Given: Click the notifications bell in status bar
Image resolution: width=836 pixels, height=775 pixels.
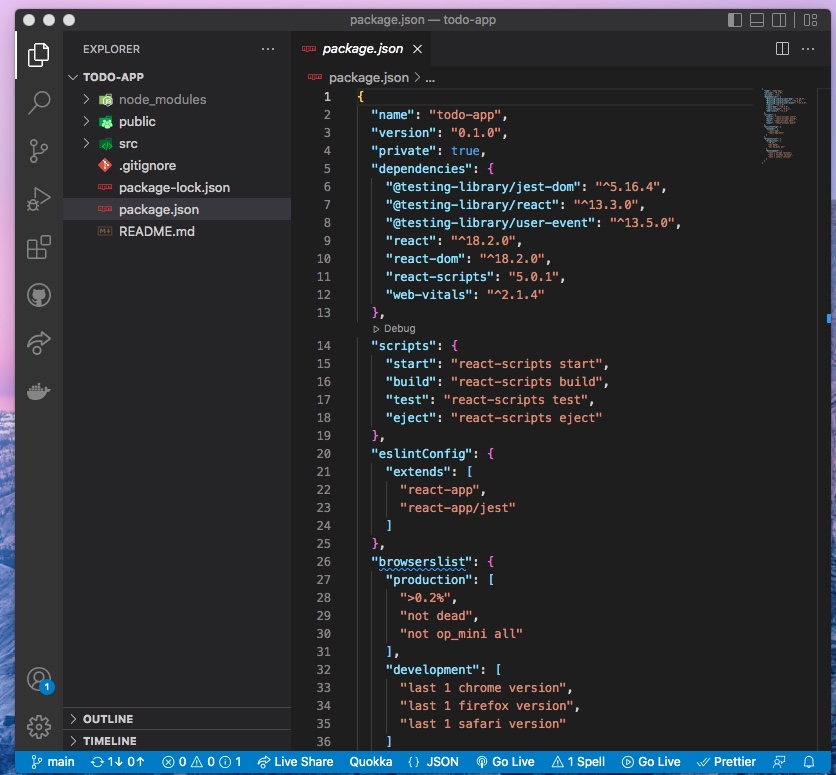Looking at the screenshot, I should click(809, 762).
